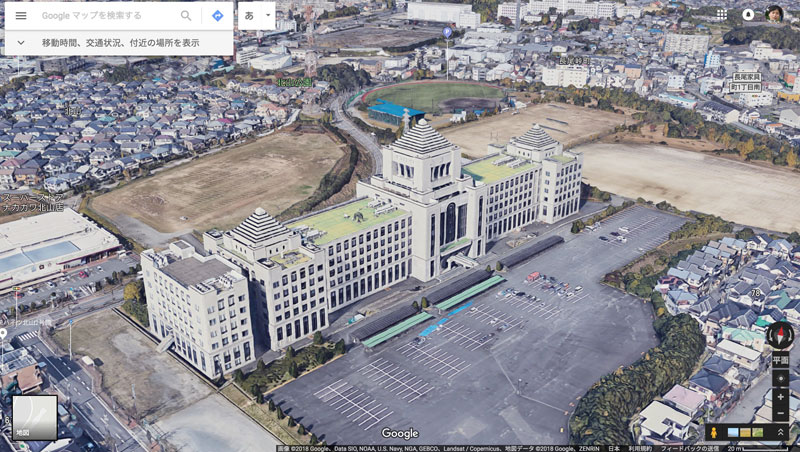Click the compass to reset orientation
The image size is (800, 452).
pos(780,336)
